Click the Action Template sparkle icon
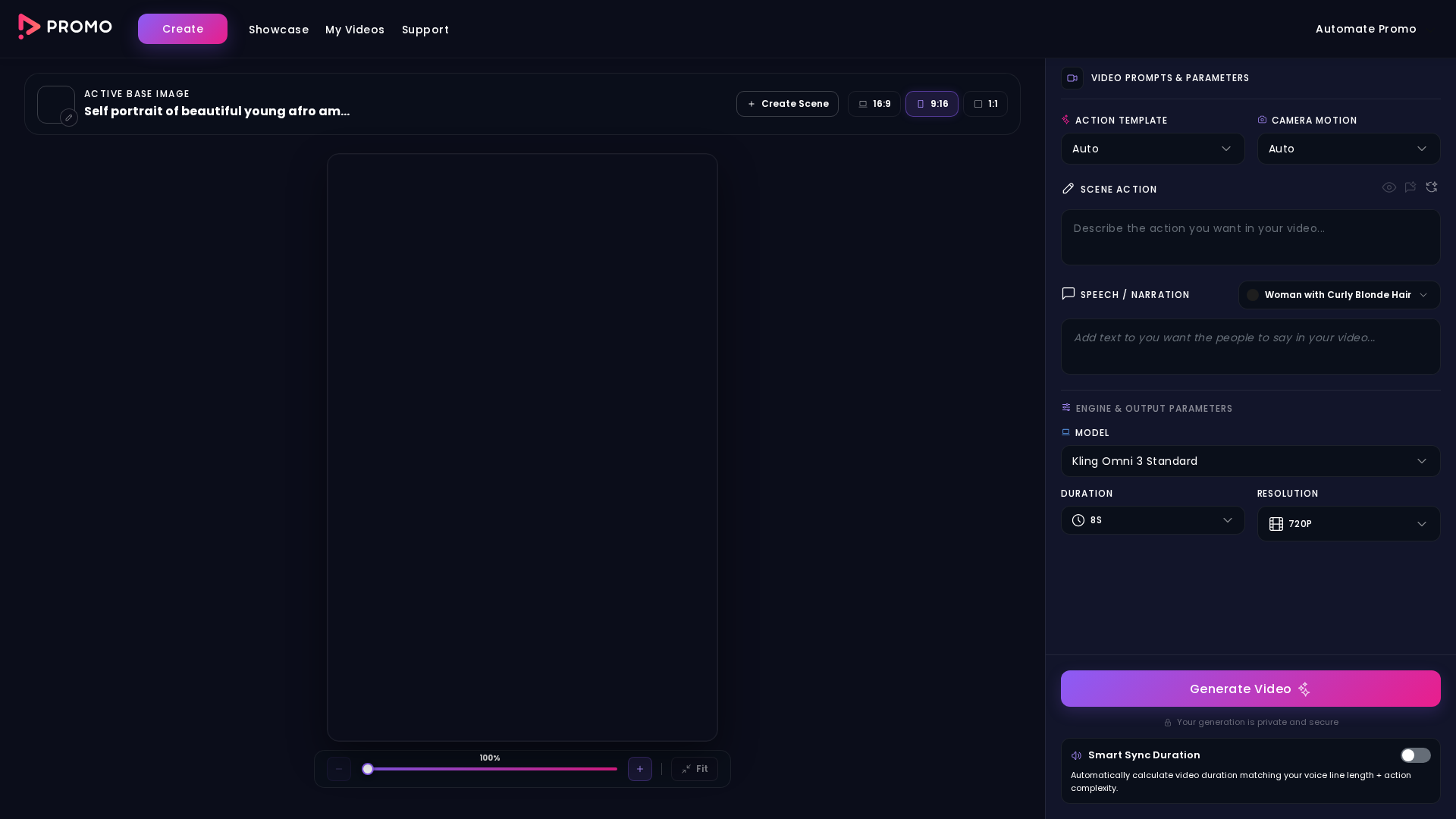Viewport: 1456px width, 819px height. tap(1065, 120)
